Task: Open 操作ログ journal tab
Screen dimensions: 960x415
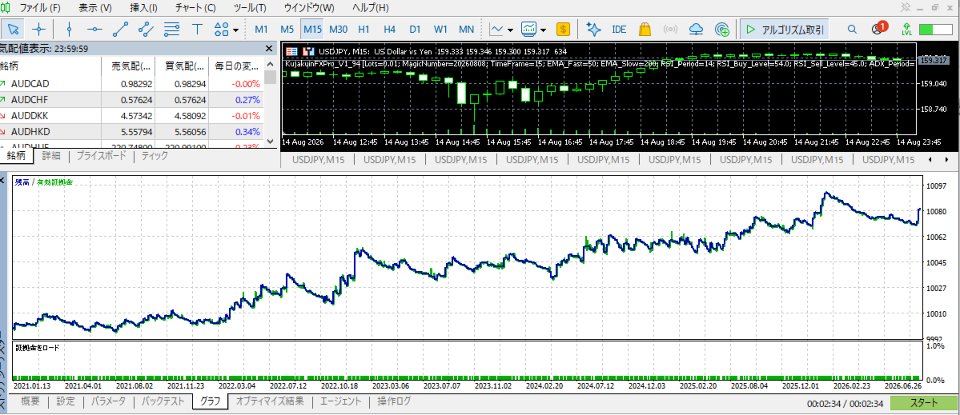Action: click(394, 402)
